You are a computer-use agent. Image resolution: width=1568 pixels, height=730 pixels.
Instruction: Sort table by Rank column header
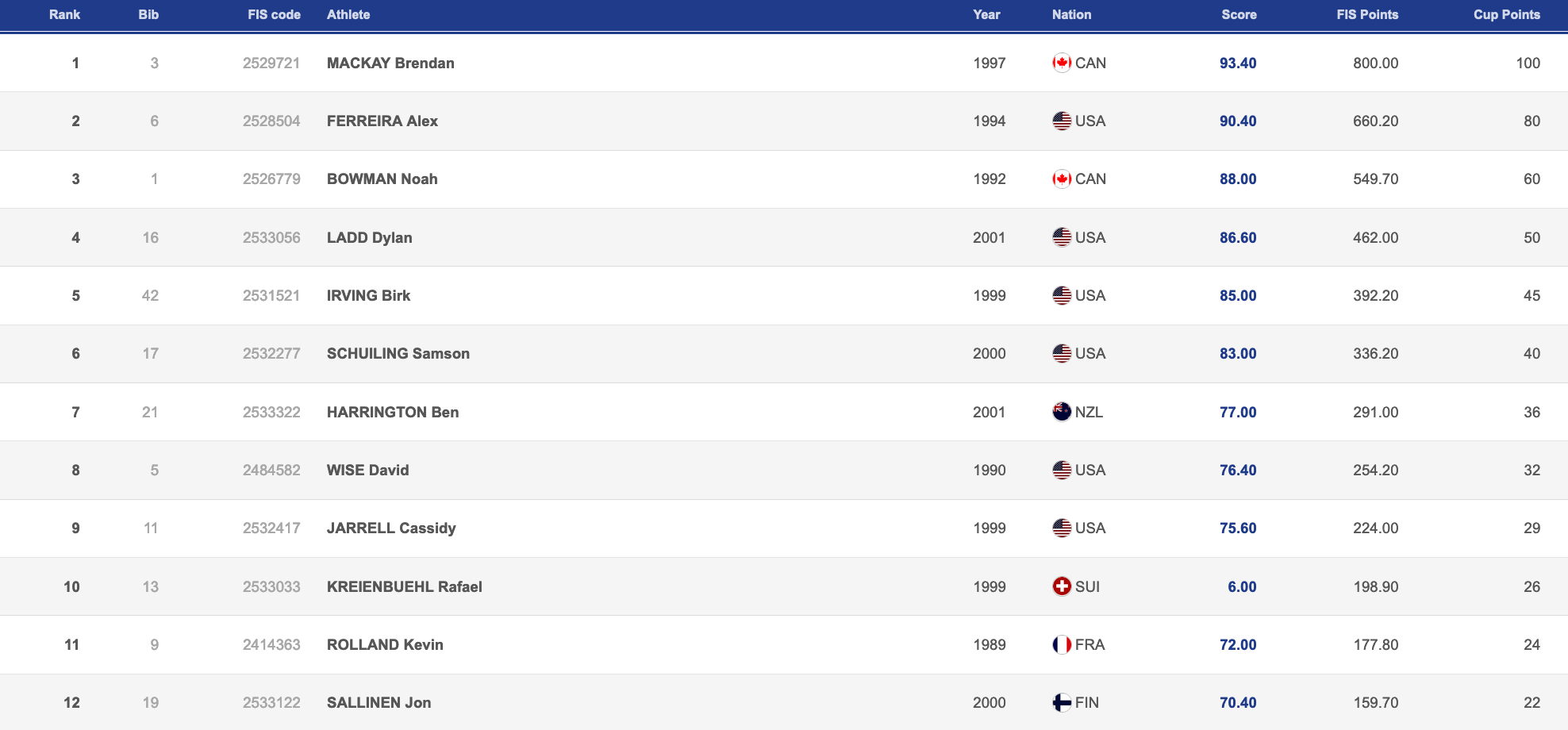point(64,14)
